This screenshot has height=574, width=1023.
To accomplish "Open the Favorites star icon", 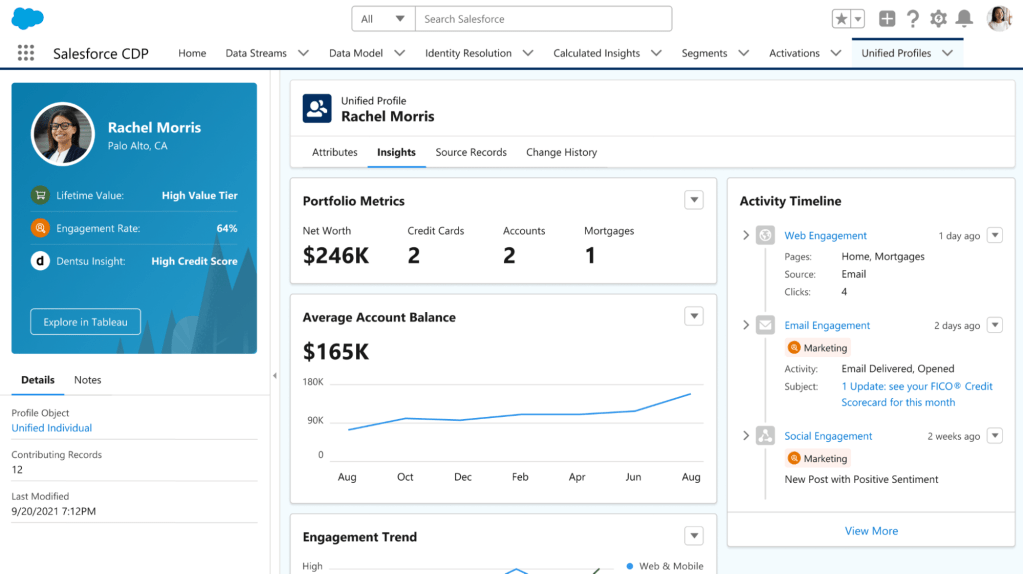I will coord(842,19).
